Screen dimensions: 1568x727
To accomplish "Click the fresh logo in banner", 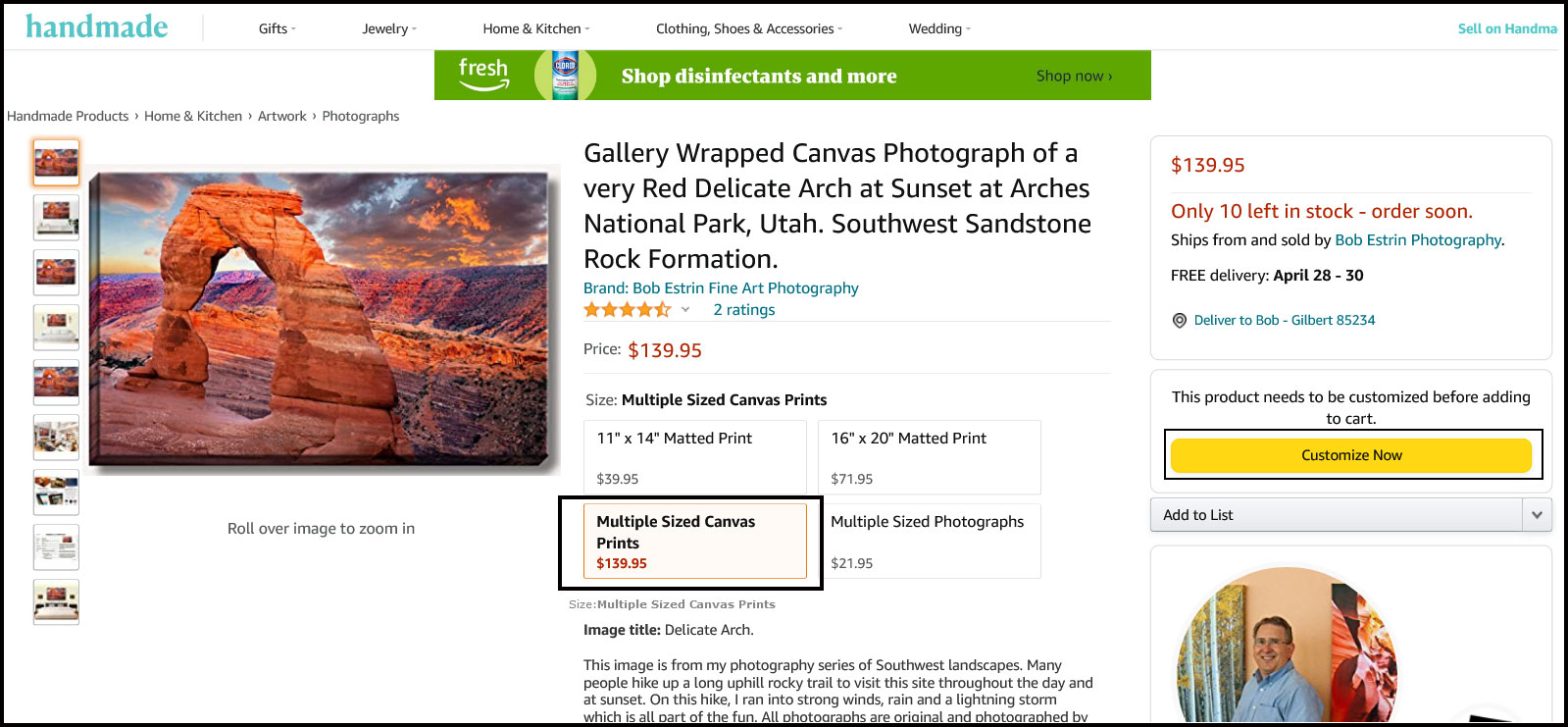I will (483, 75).
